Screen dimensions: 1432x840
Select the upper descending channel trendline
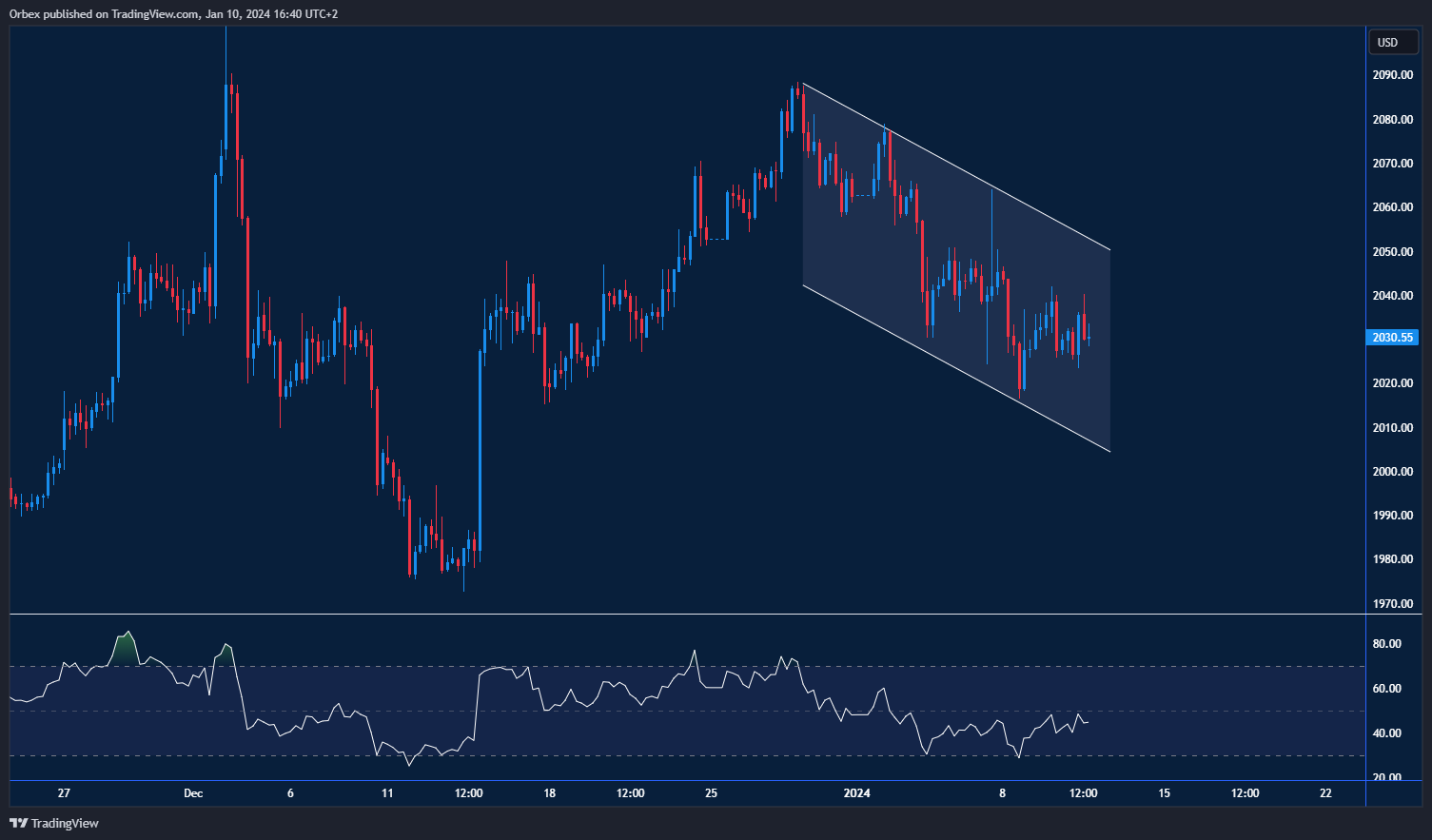coord(956,166)
